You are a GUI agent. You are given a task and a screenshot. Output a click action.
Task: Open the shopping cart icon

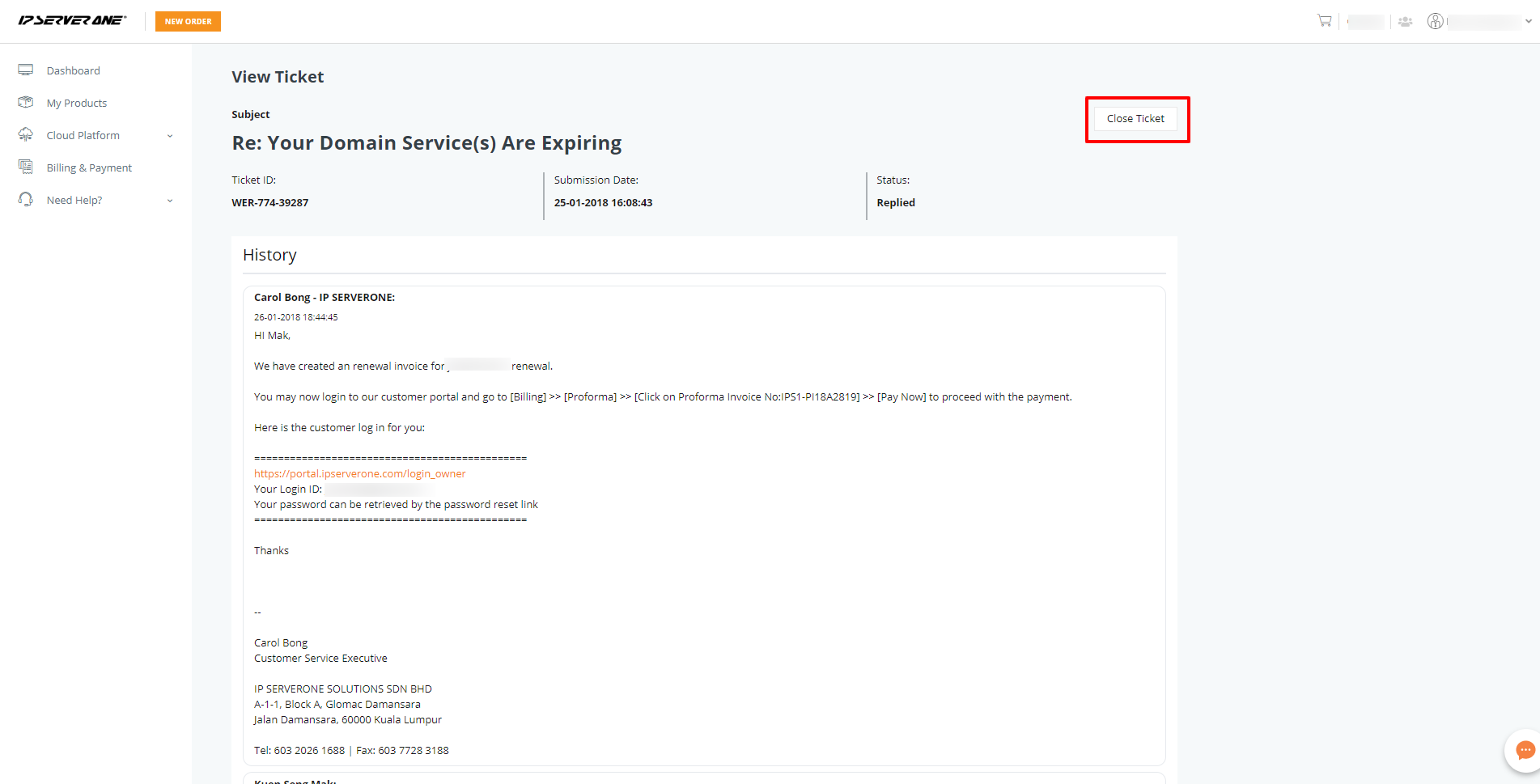pyautogui.click(x=1324, y=21)
